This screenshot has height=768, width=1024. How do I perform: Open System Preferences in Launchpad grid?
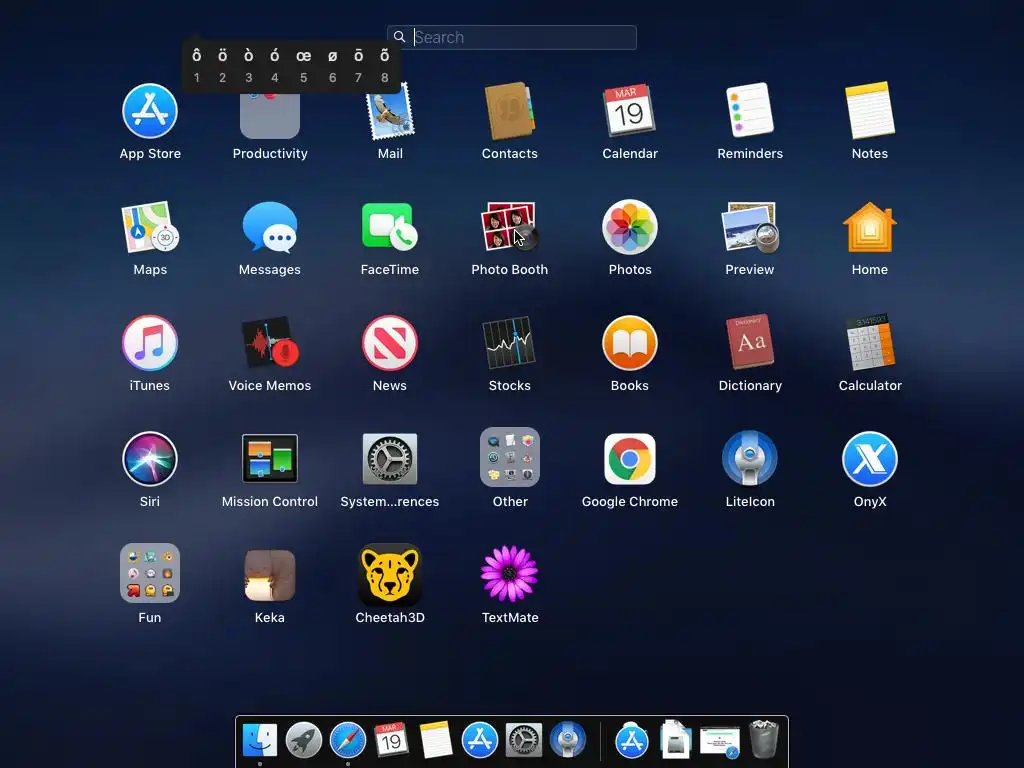click(390, 458)
